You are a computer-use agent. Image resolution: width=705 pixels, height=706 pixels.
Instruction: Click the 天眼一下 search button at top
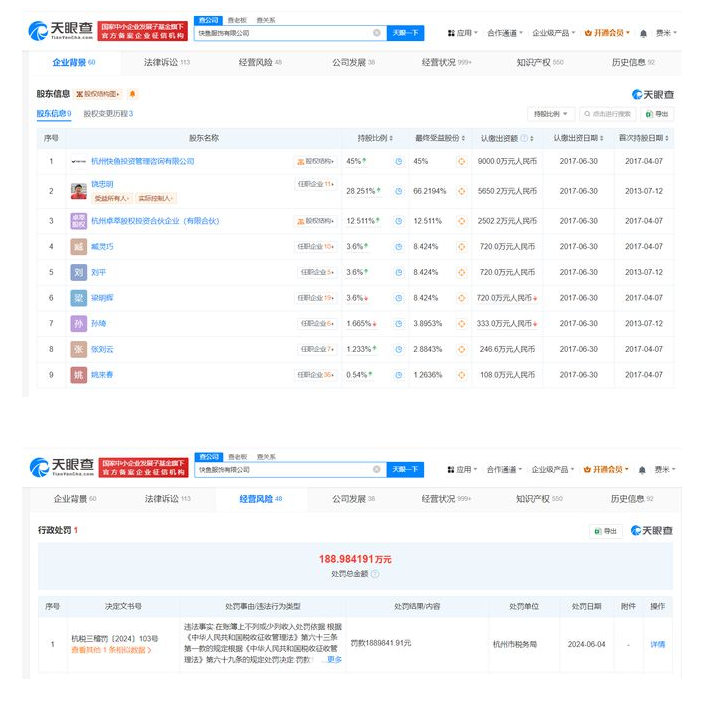tap(405, 33)
